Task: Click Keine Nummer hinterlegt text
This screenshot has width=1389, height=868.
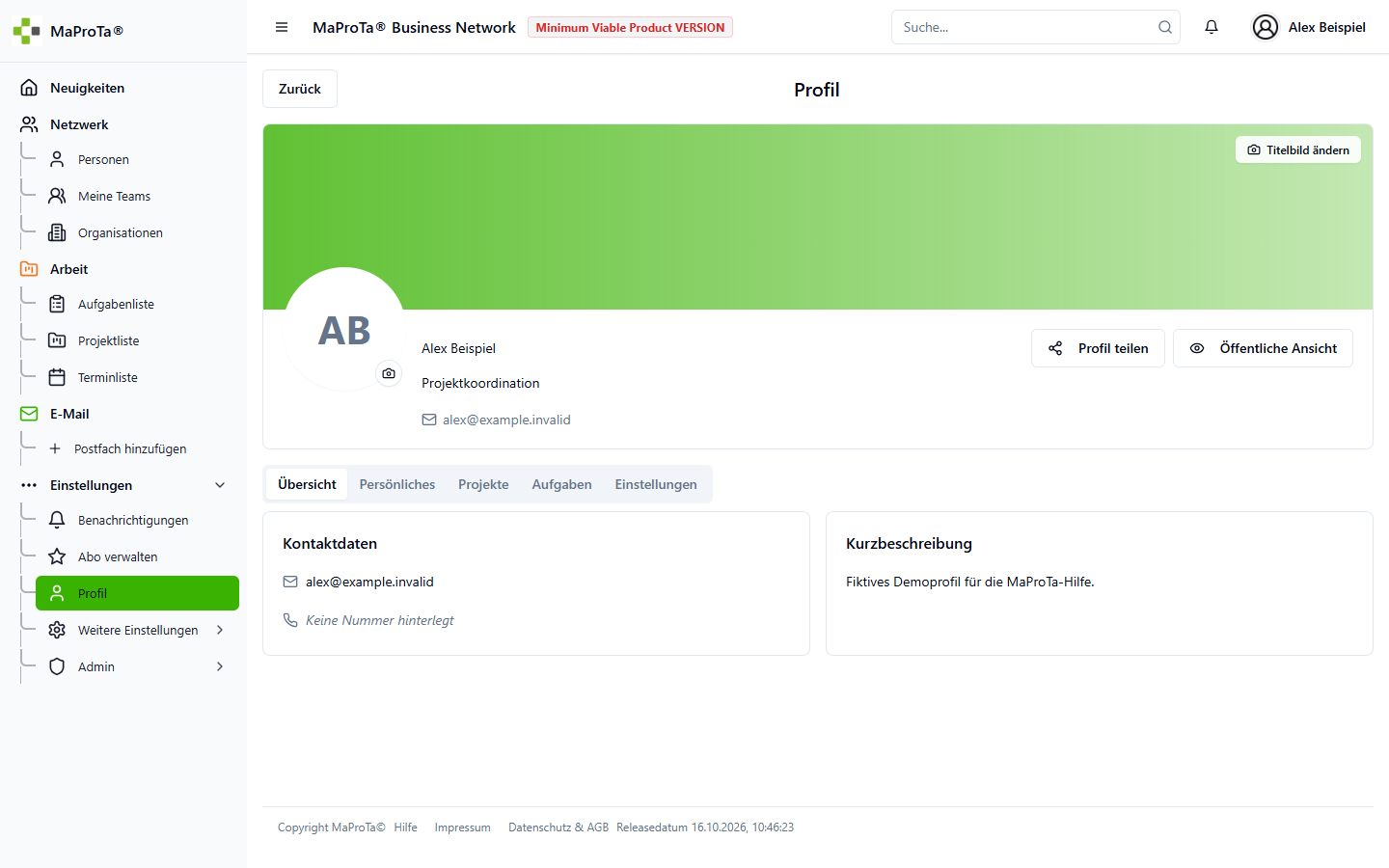Action: coord(379,620)
